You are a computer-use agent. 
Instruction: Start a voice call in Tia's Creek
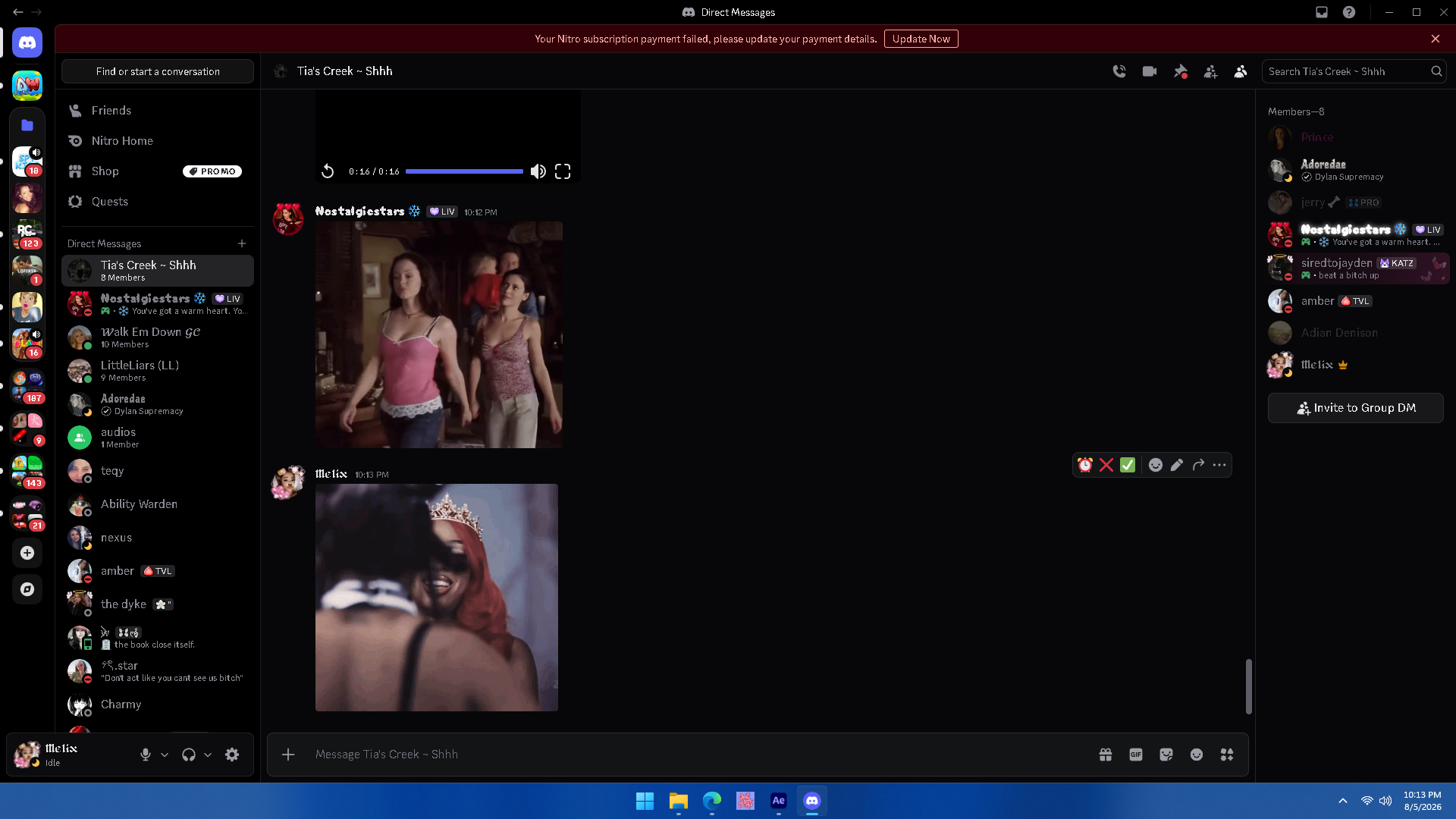(1119, 71)
